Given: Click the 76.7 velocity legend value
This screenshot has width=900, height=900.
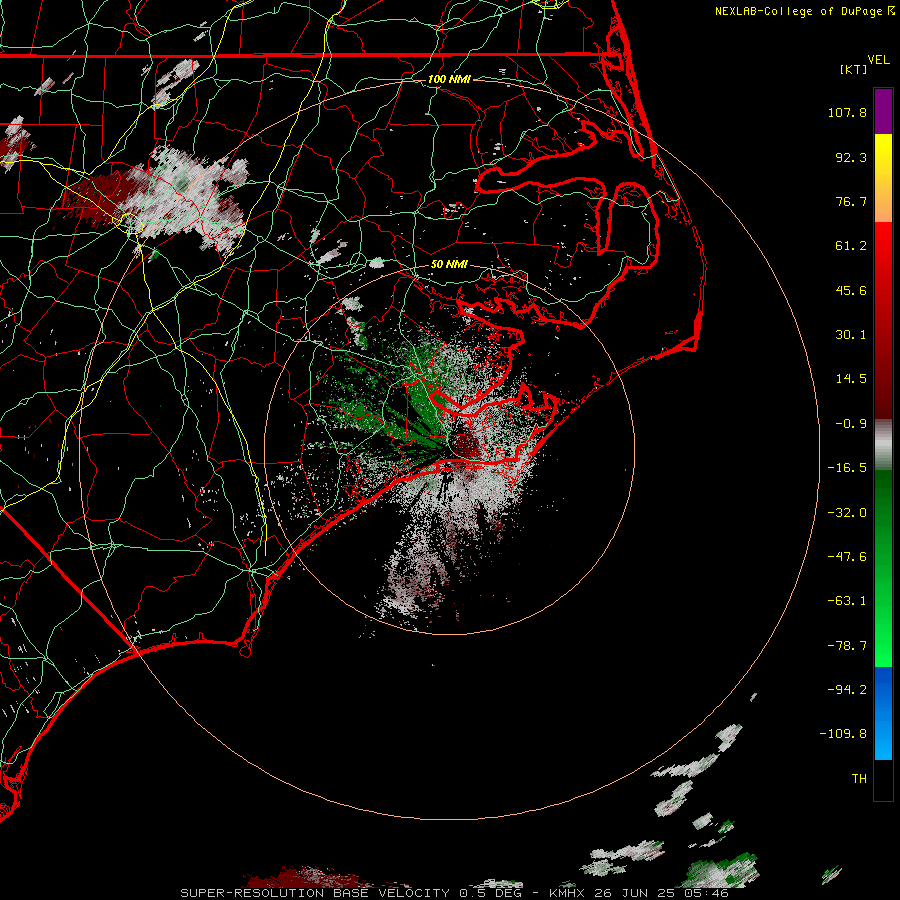Looking at the screenshot, I should (851, 201).
